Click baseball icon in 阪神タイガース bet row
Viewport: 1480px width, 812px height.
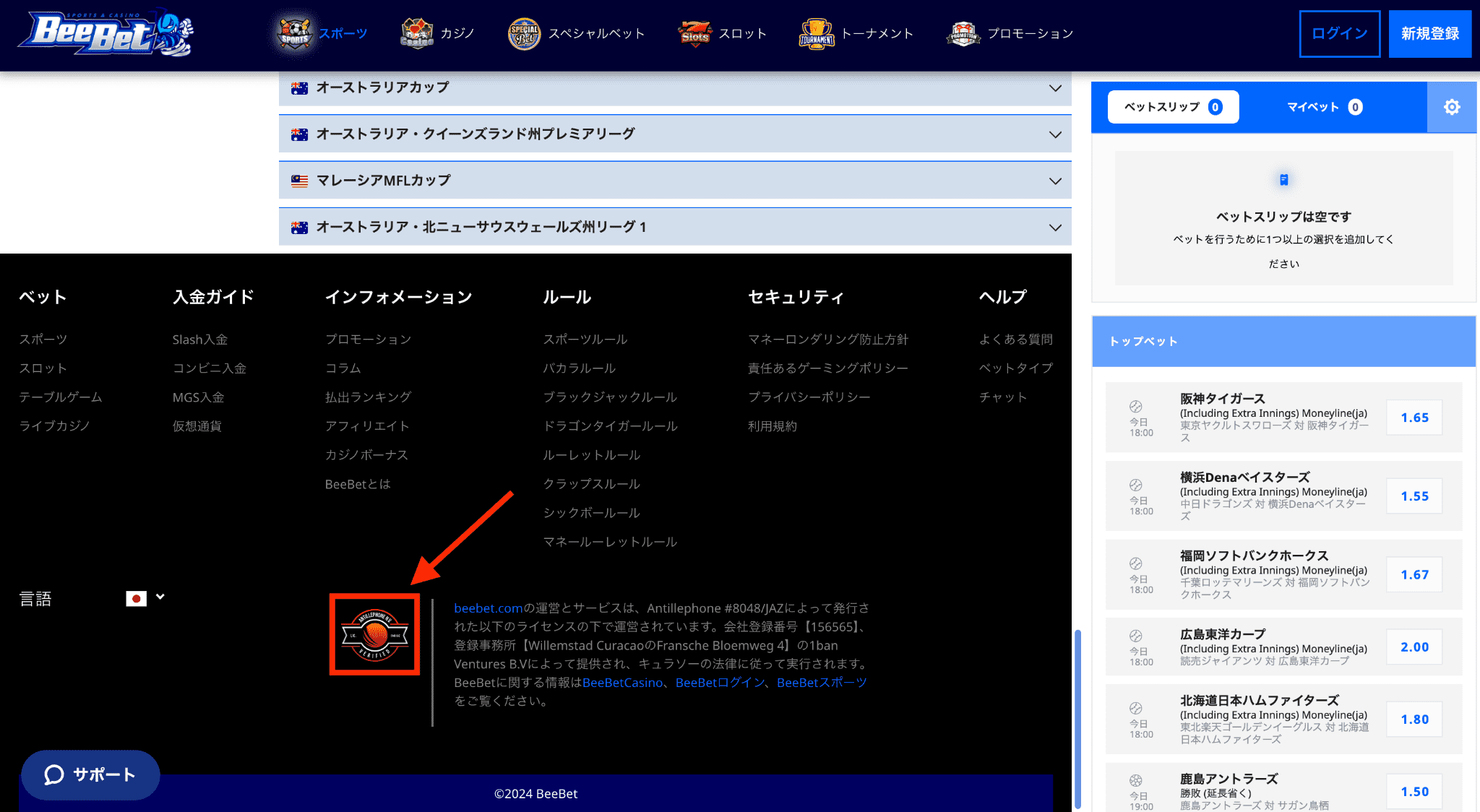pos(1136,407)
